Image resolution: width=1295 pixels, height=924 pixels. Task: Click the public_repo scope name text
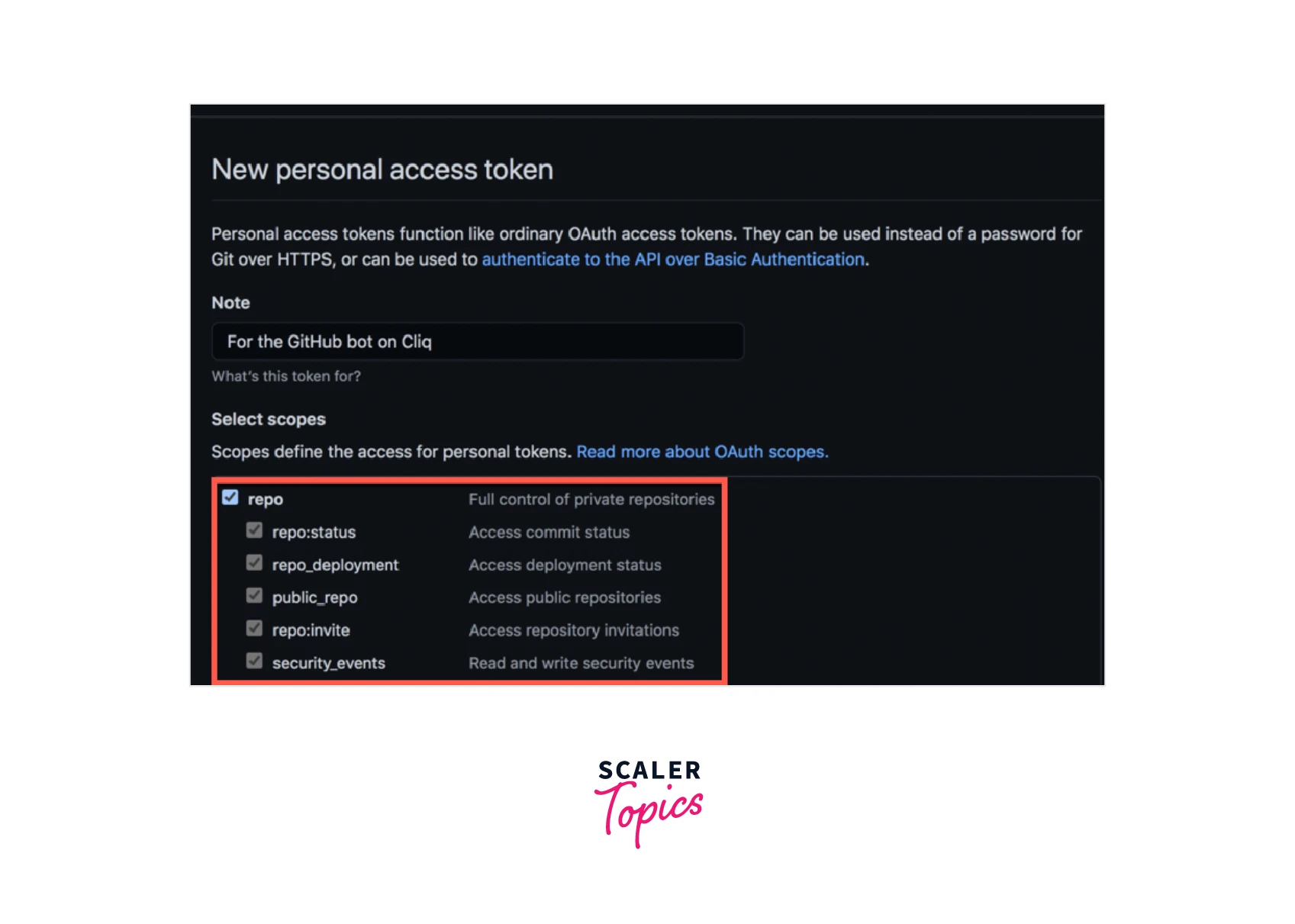point(314,598)
